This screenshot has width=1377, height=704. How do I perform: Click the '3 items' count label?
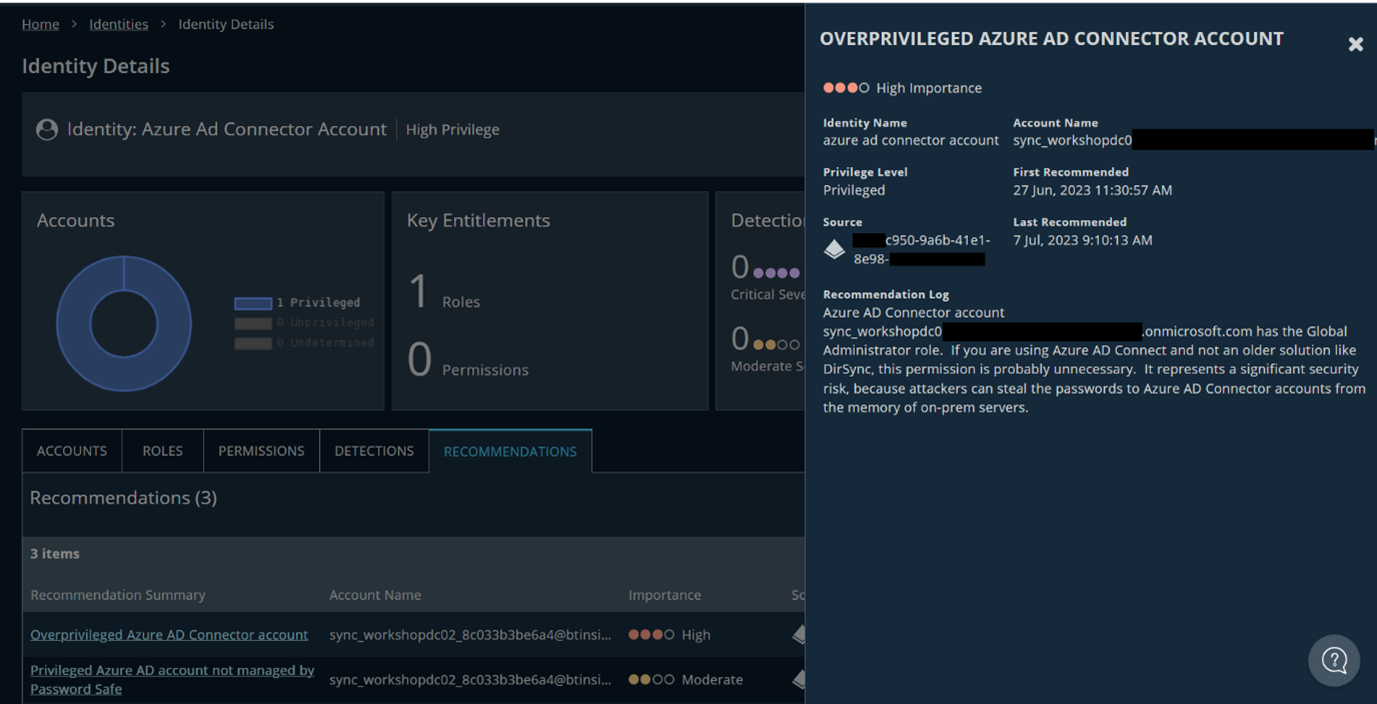click(x=55, y=554)
